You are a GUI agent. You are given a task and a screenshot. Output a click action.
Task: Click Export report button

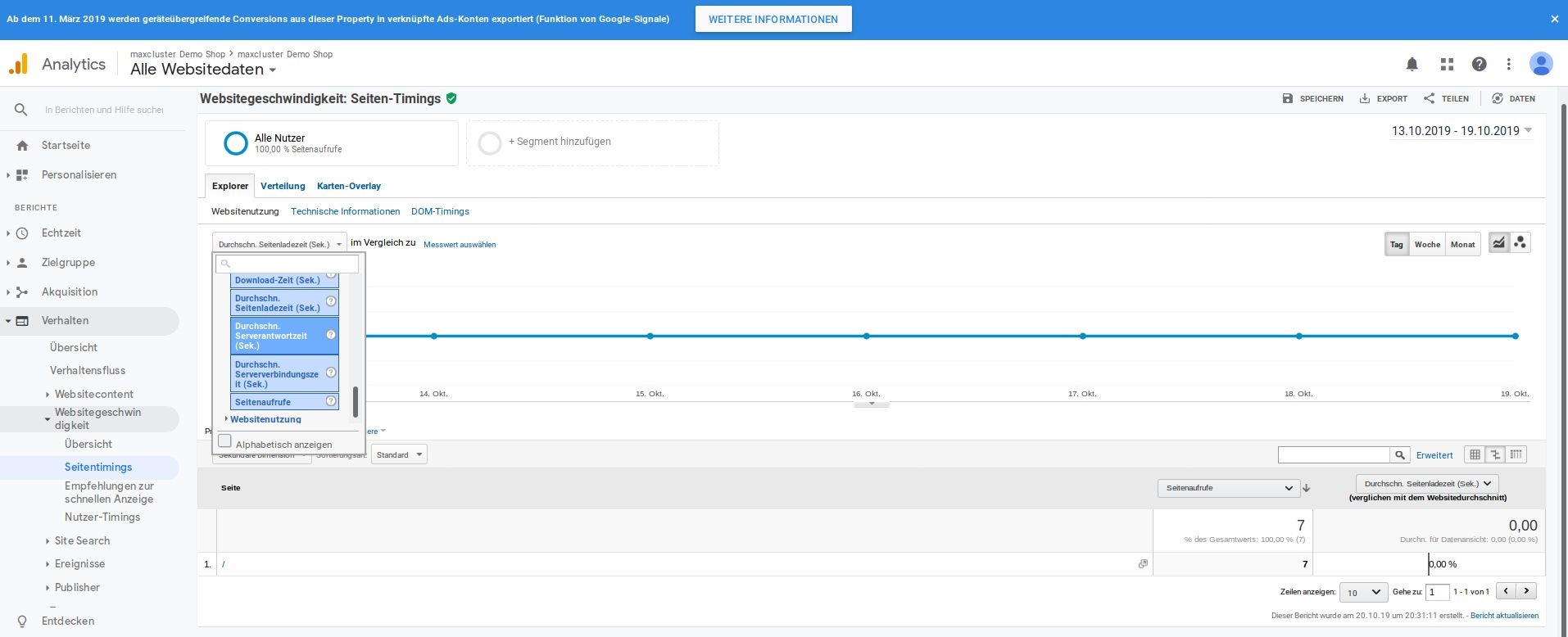1383,98
